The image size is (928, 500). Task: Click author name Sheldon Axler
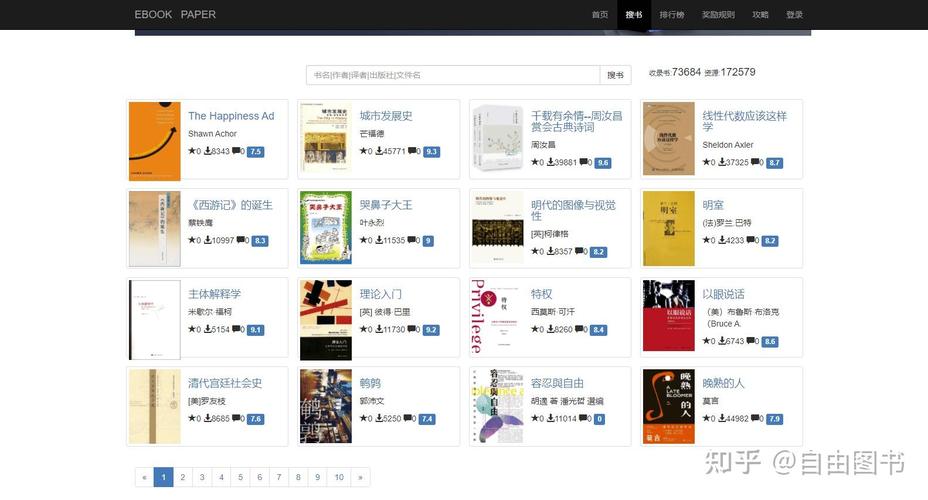(727, 144)
